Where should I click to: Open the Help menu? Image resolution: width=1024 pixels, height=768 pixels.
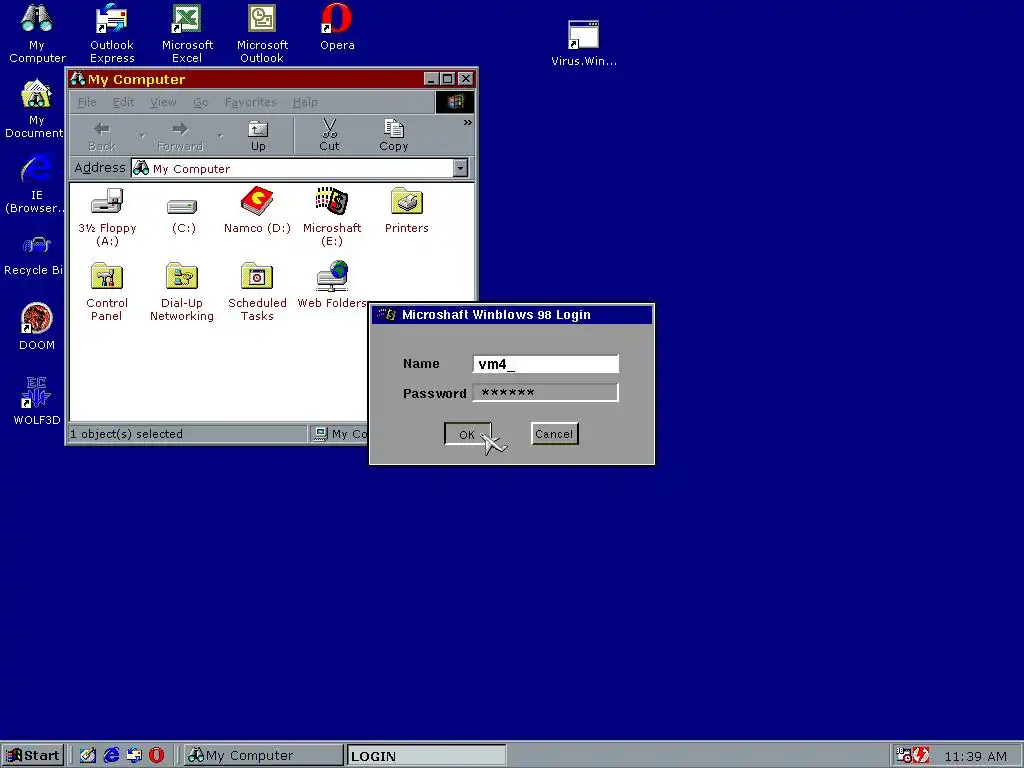click(305, 103)
